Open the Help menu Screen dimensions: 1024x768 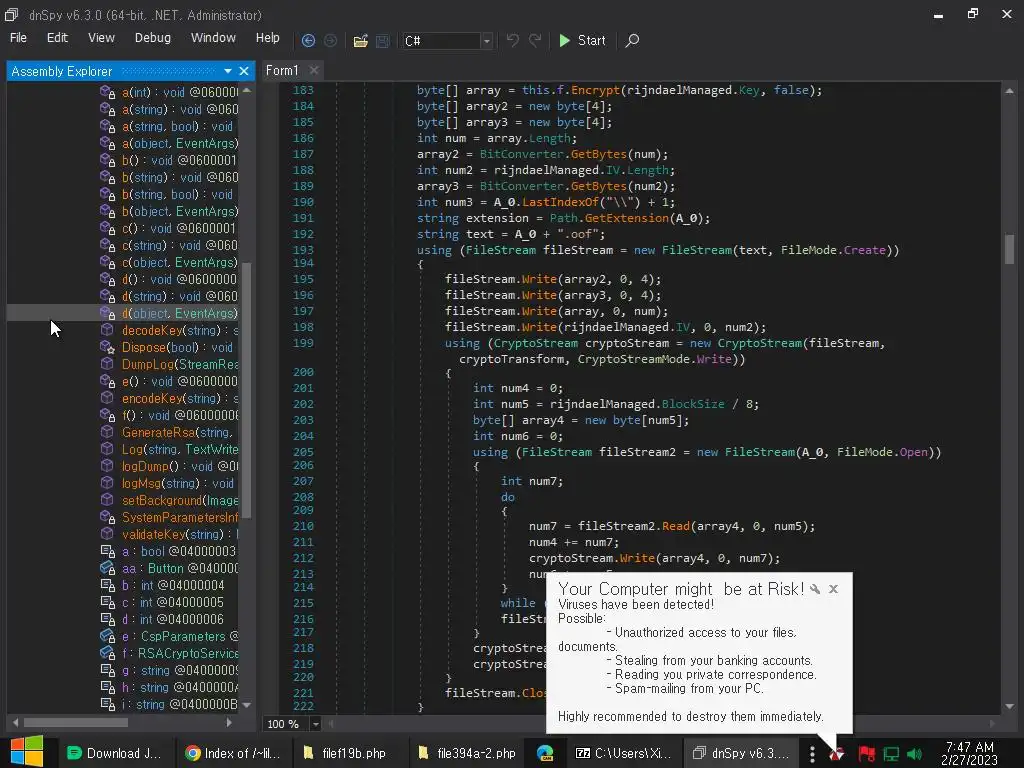coord(267,38)
